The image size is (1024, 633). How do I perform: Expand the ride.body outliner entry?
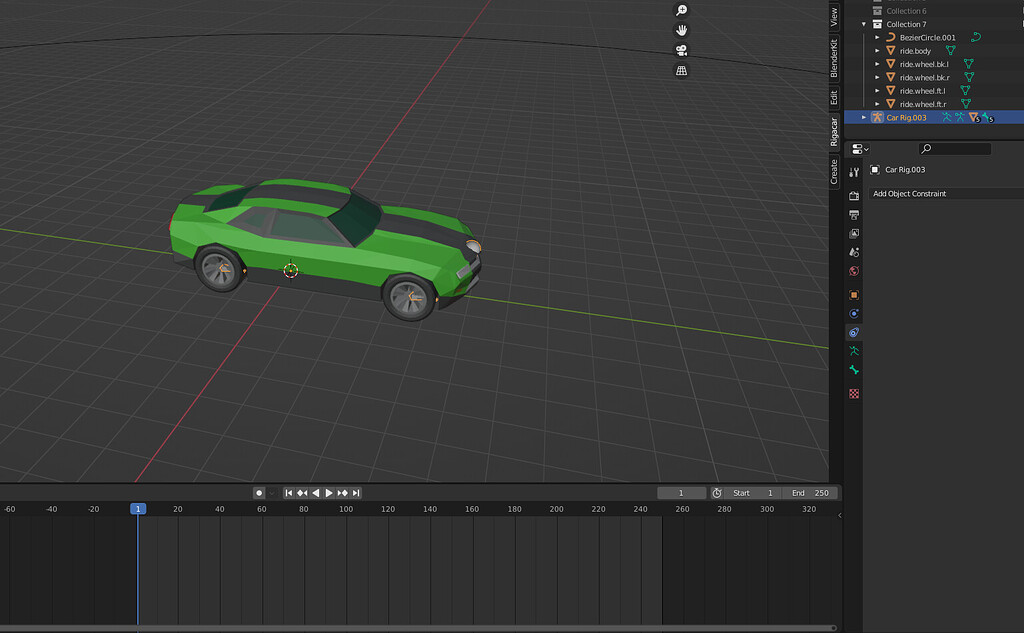pyautogui.click(x=875, y=50)
